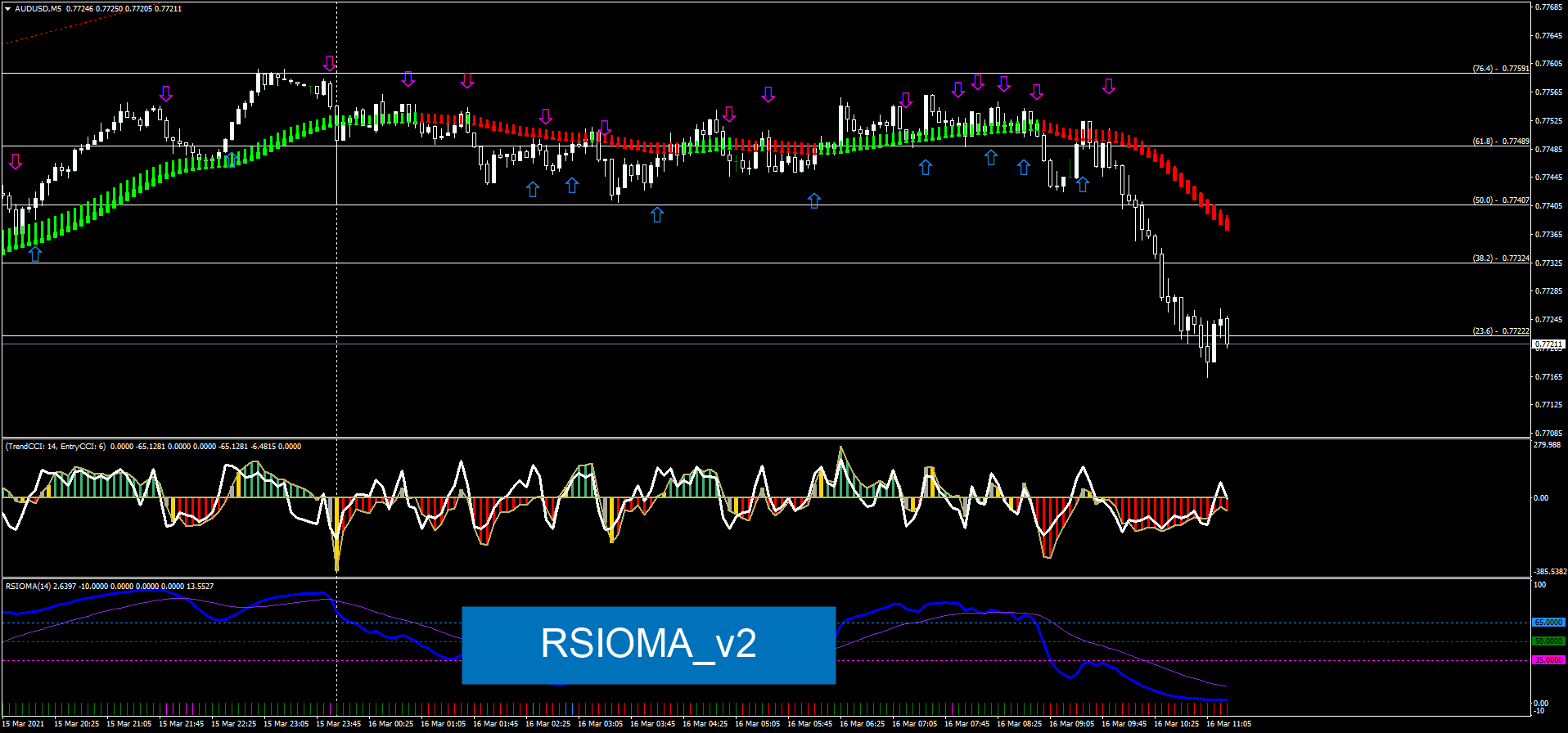
Task: Open the AUDUSD,M5 chart dropdown triangle
Action: click(8, 9)
